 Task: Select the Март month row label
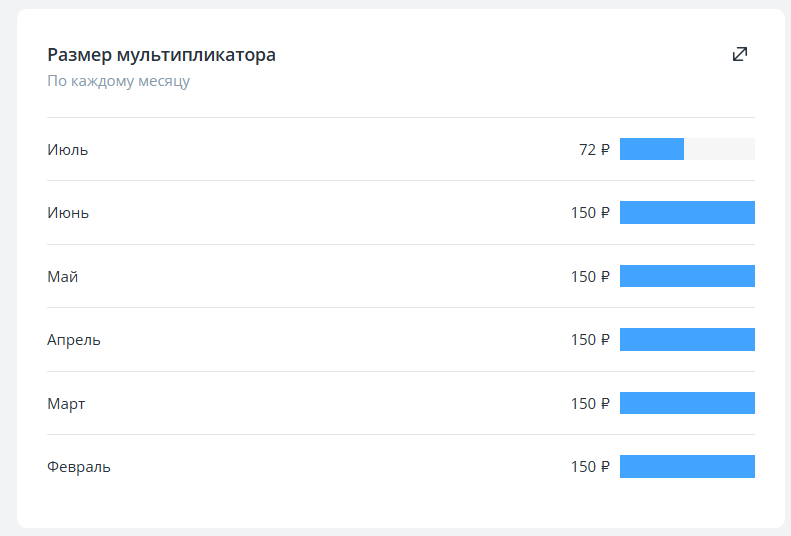[x=66, y=404]
